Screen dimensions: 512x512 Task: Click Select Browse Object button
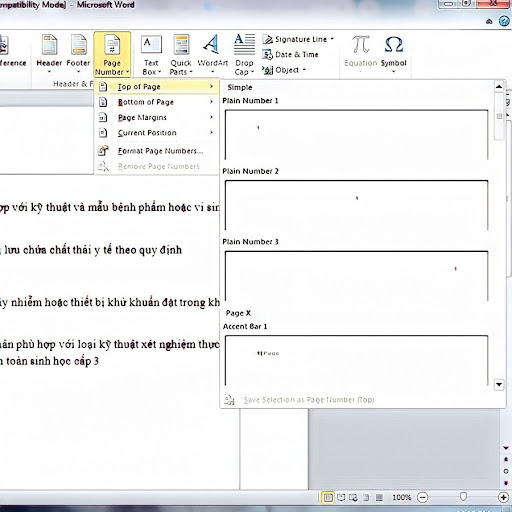(x=506, y=471)
